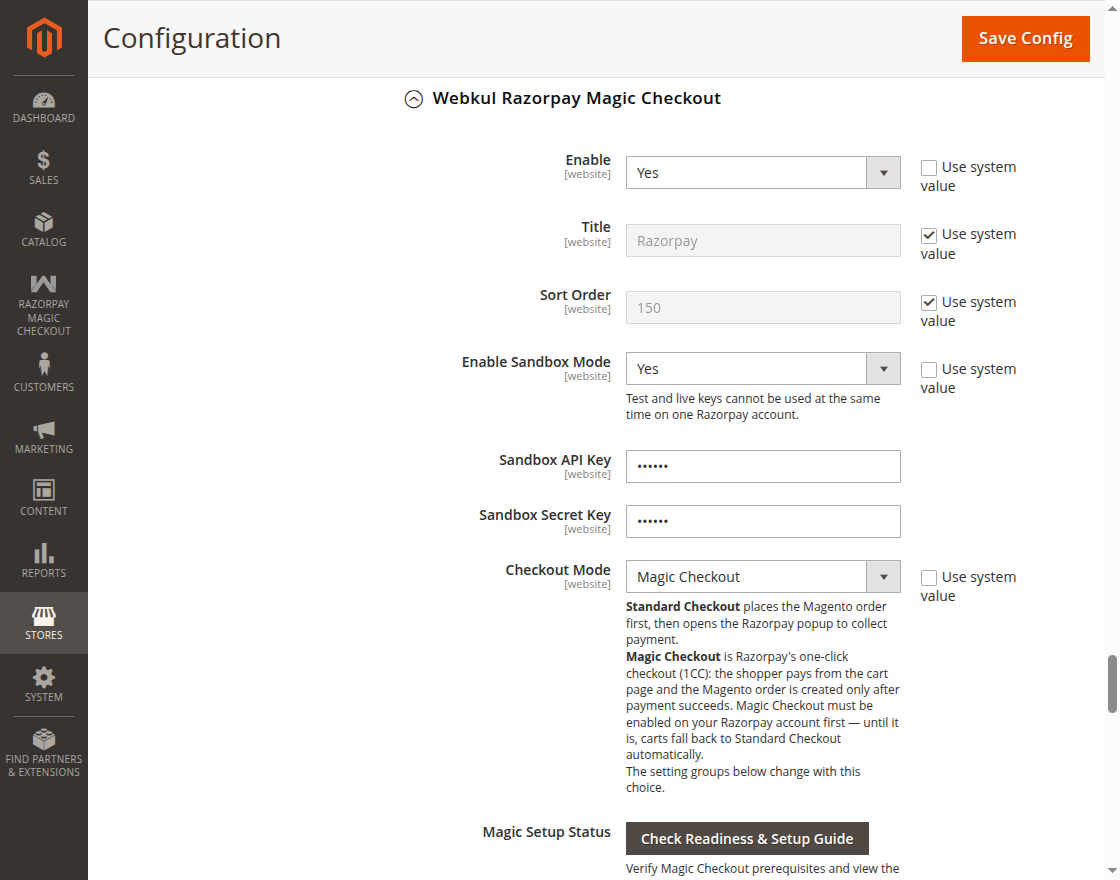Click the Configuration page heading
The height and width of the screenshot is (880, 1120).
tap(192, 38)
